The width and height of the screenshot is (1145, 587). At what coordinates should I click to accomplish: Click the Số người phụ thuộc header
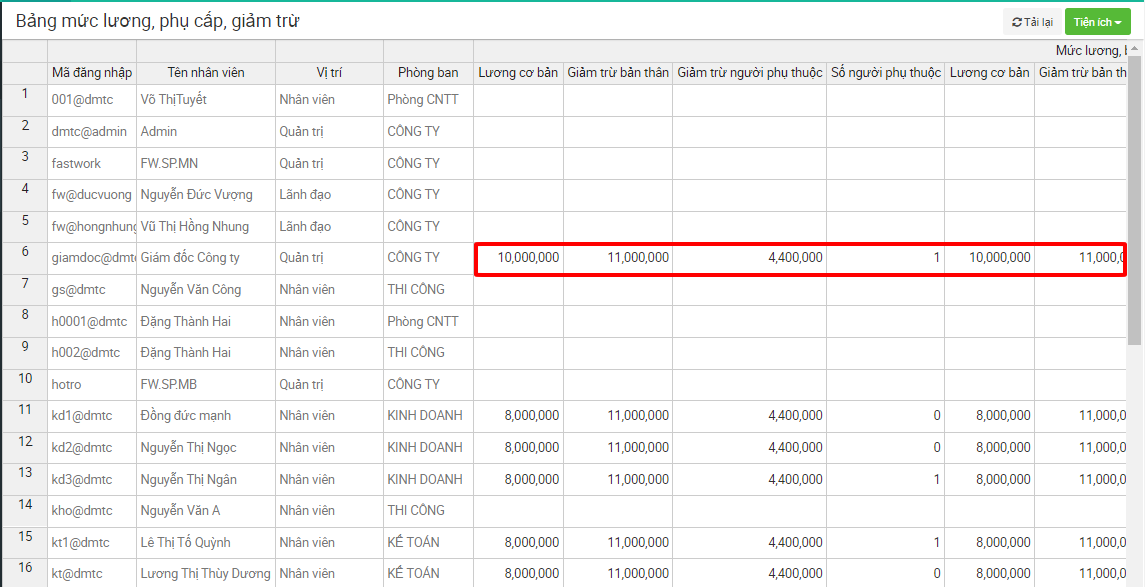[x=885, y=73]
